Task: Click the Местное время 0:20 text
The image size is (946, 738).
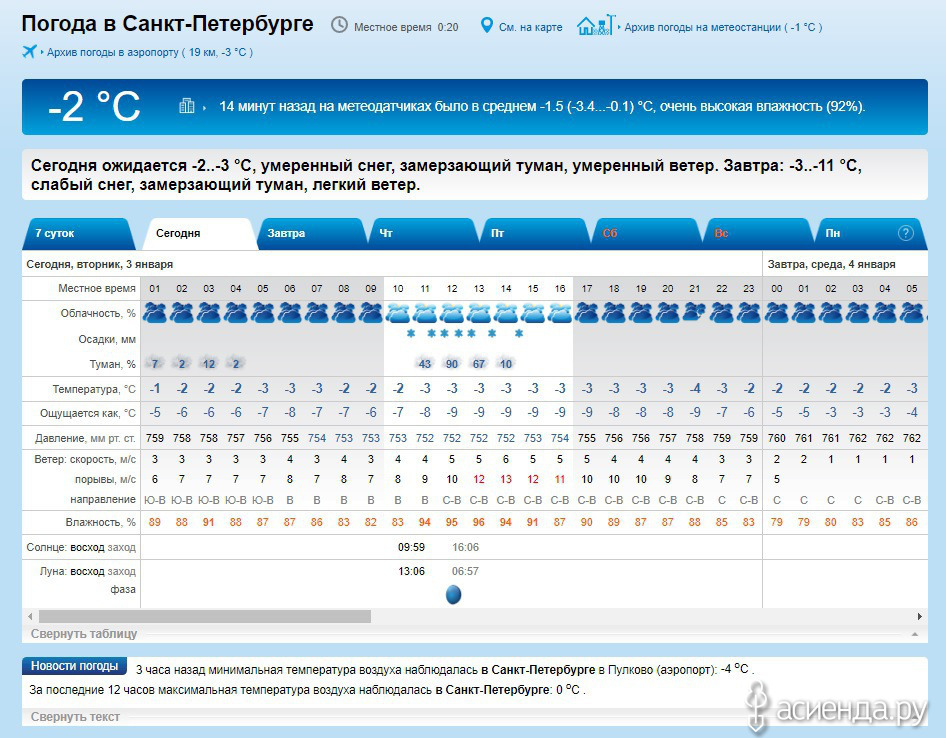Action: coord(406,27)
